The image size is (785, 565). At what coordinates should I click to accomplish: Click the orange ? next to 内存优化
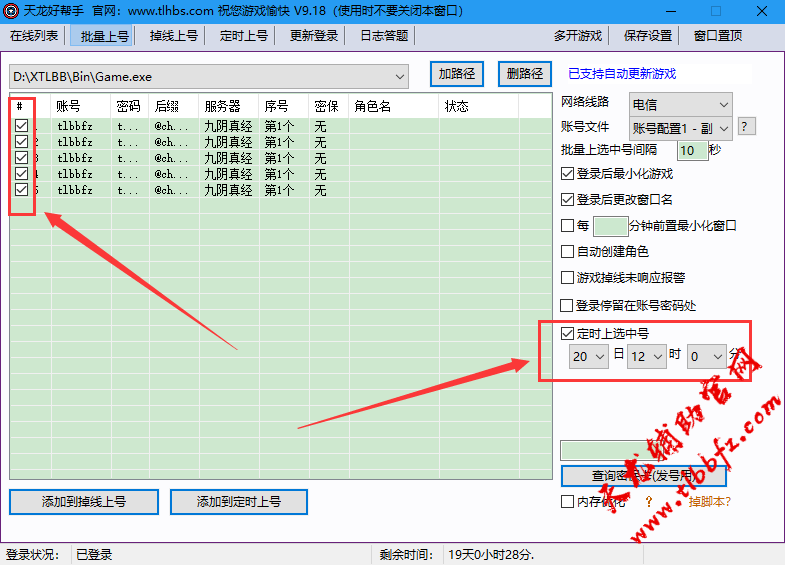tap(648, 501)
